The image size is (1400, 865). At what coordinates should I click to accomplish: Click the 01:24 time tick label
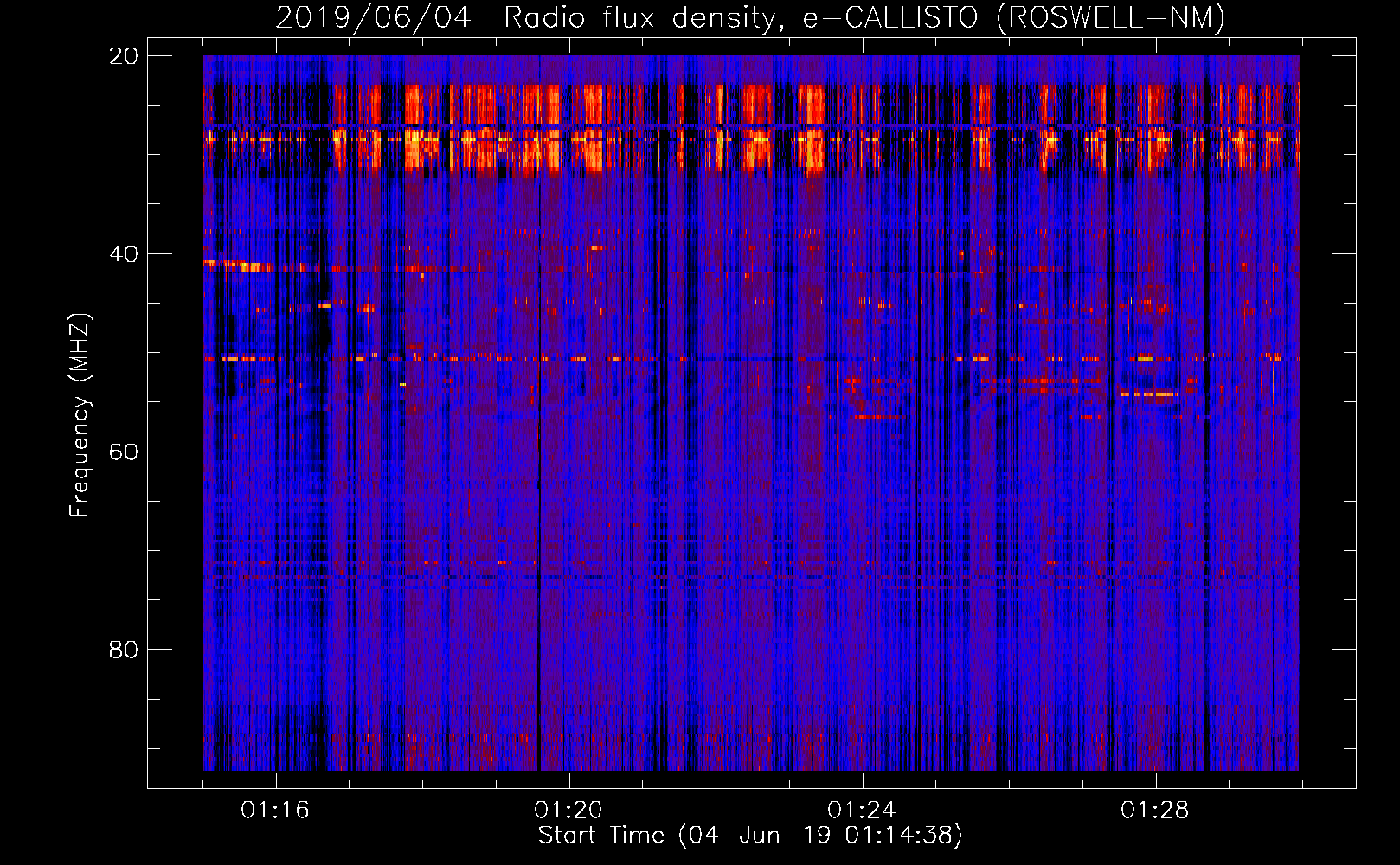862,811
